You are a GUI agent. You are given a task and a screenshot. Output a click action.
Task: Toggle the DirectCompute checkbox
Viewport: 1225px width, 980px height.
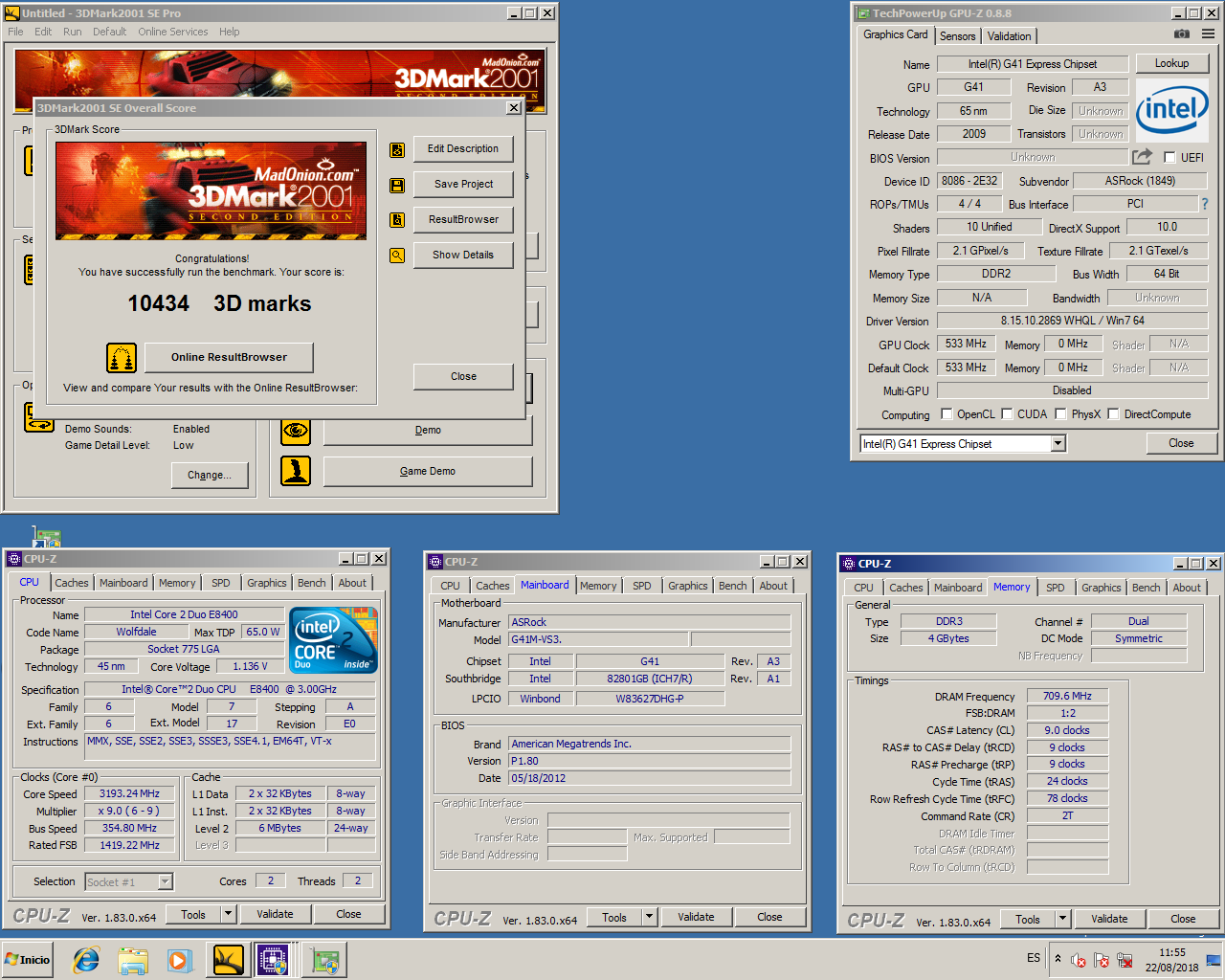[1113, 414]
